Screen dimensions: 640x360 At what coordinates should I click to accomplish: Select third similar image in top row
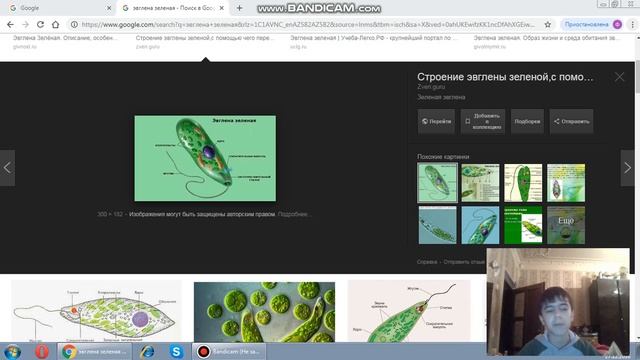[x=523, y=183]
